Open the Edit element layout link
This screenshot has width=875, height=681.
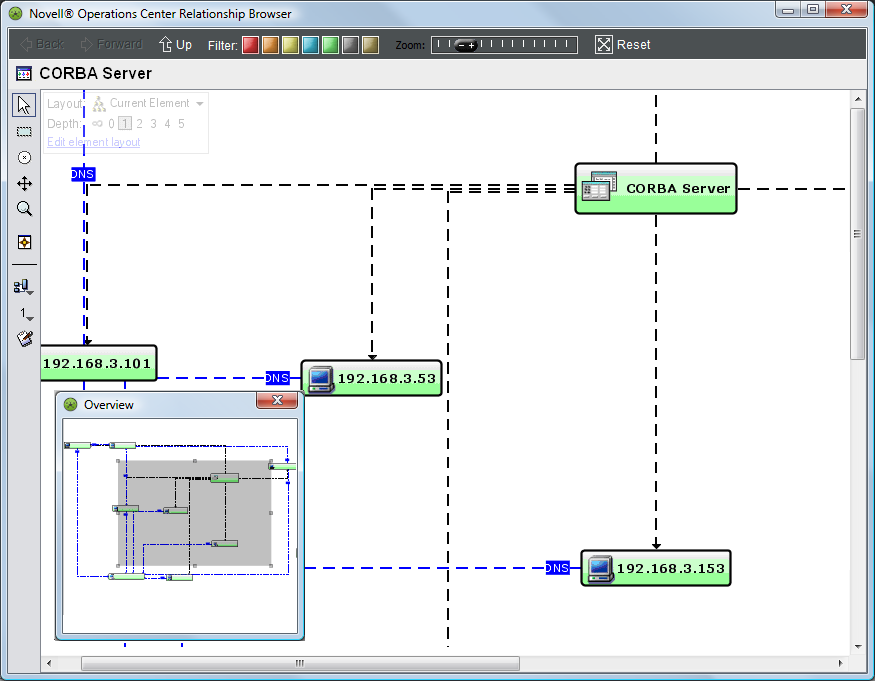pyautogui.click(x=94, y=142)
